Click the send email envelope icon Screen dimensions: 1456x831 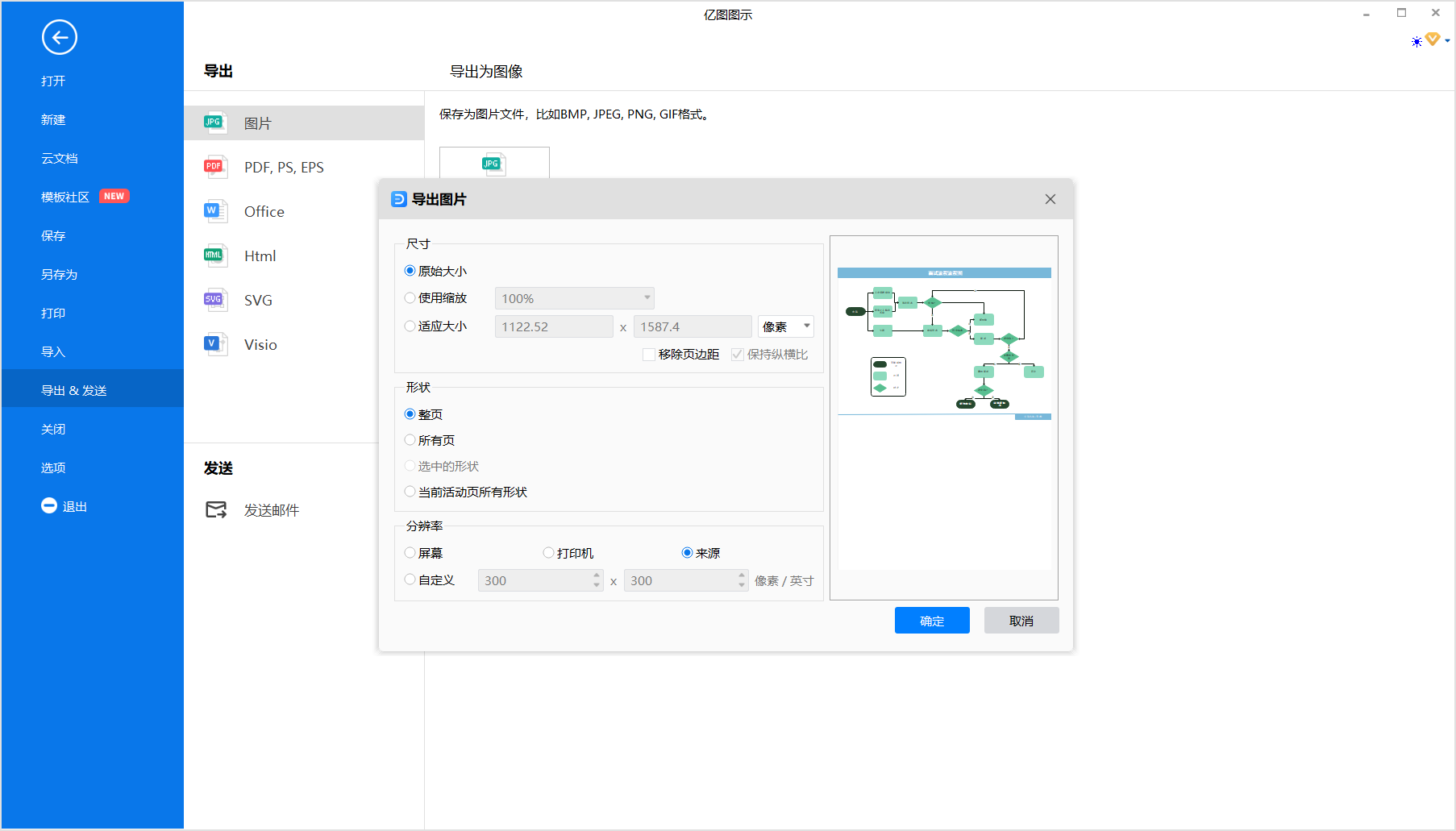[216, 509]
